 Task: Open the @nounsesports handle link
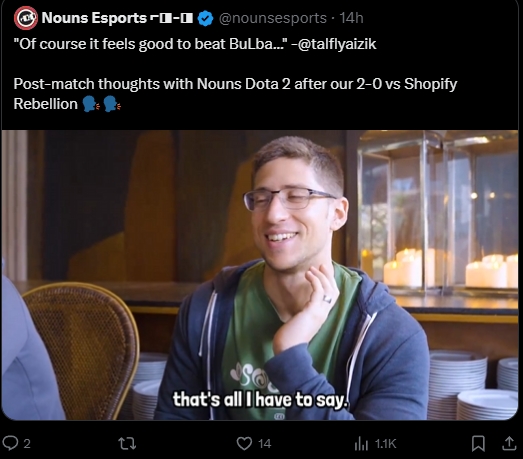[x=273, y=18]
